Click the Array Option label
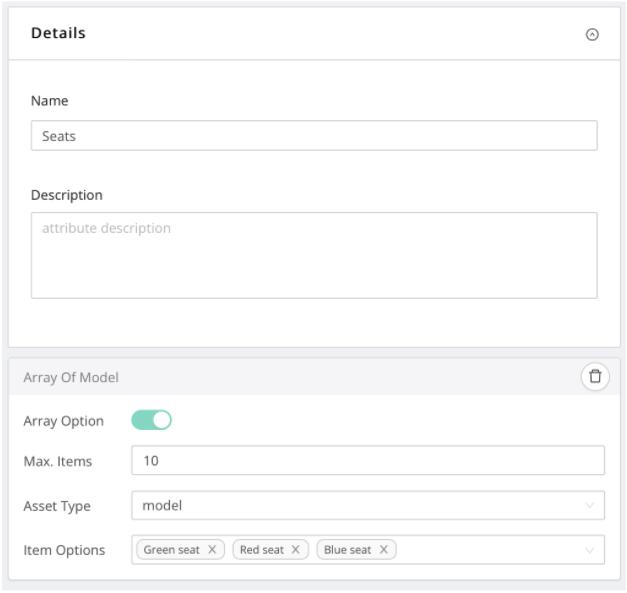The image size is (627, 593). tap(63, 421)
